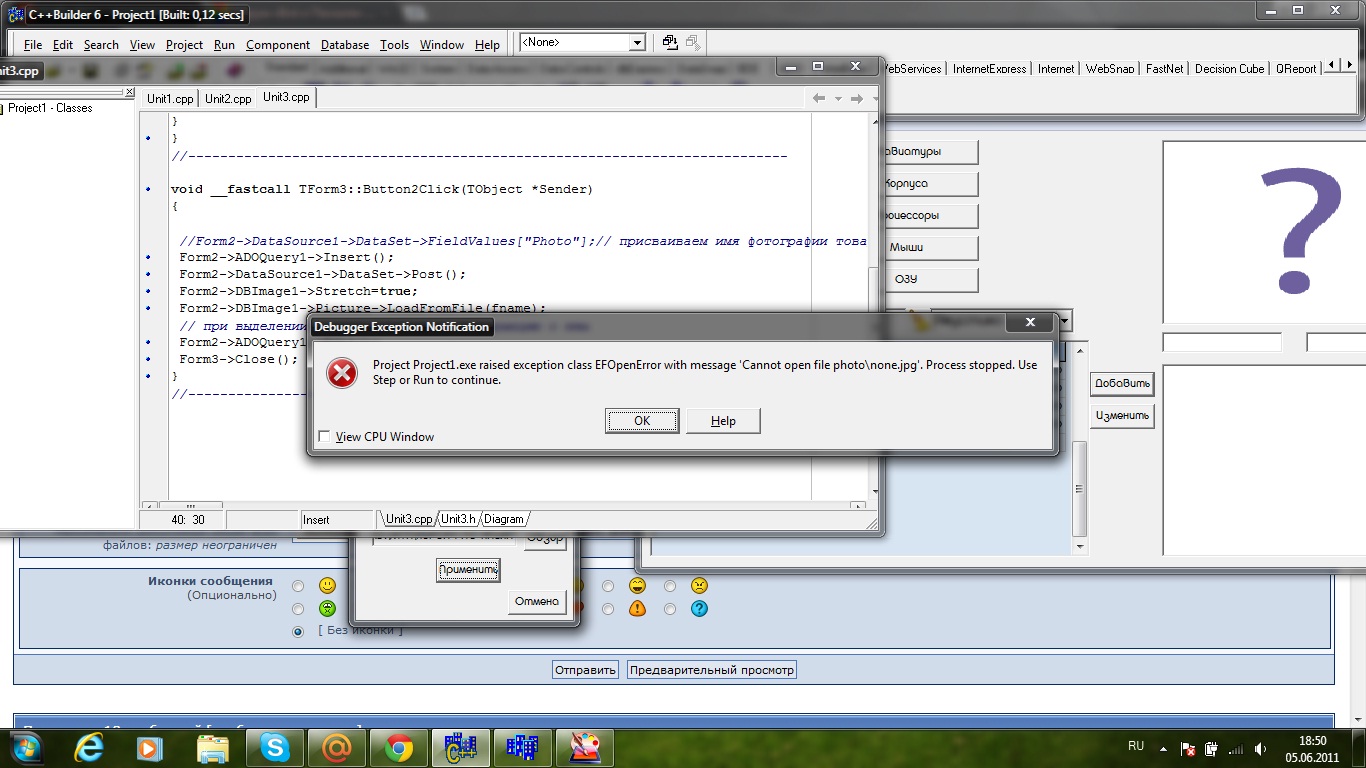Expand the desktop layout <None> combo box
The width and height of the screenshot is (1366, 768).
coord(636,43)
